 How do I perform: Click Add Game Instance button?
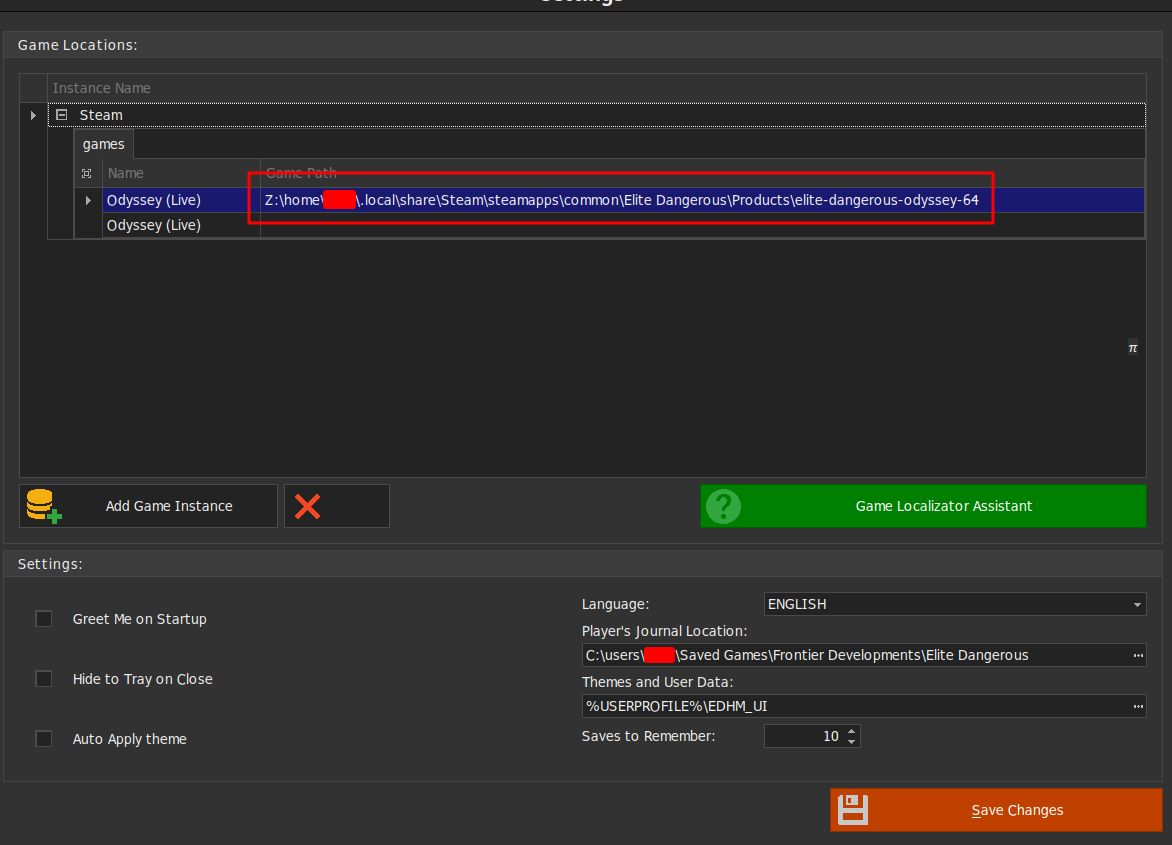pos(148,506)
